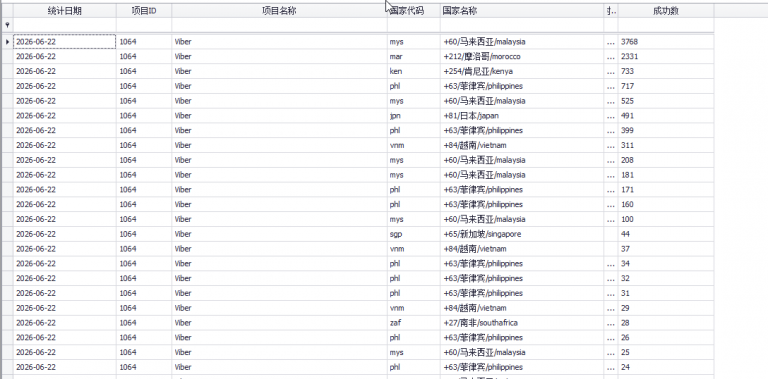Click the country code cell 'zaf'

pyautogui.click(x=413, y=323)
